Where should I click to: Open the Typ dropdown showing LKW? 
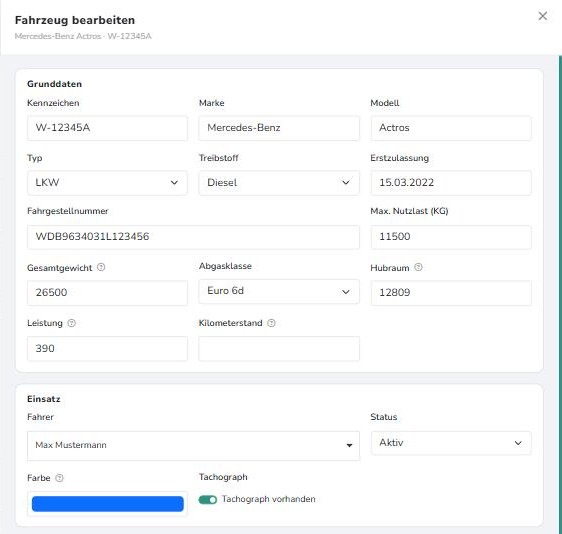coord(107,183)
